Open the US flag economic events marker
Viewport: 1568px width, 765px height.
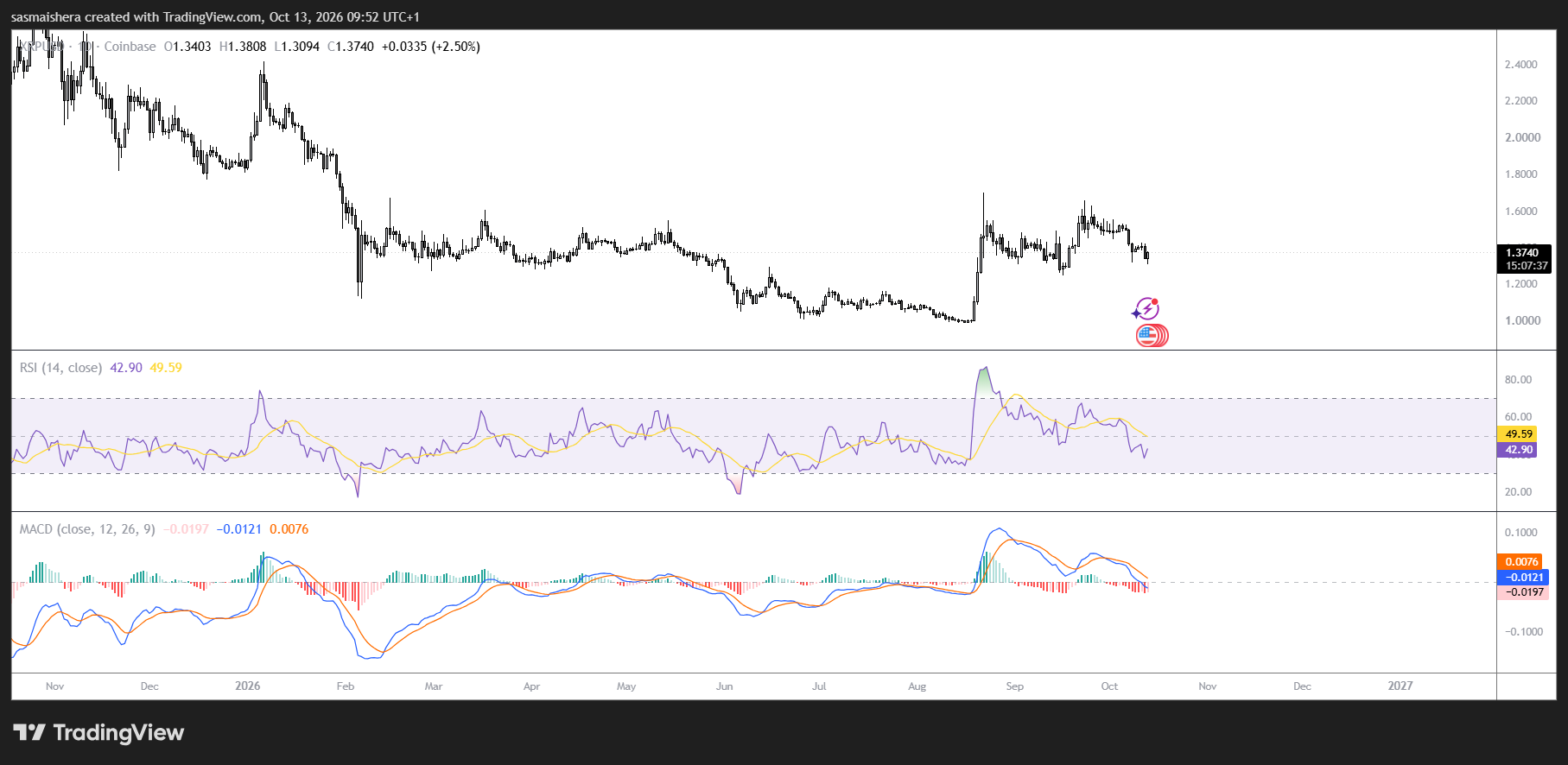(x=1152, y=336)
